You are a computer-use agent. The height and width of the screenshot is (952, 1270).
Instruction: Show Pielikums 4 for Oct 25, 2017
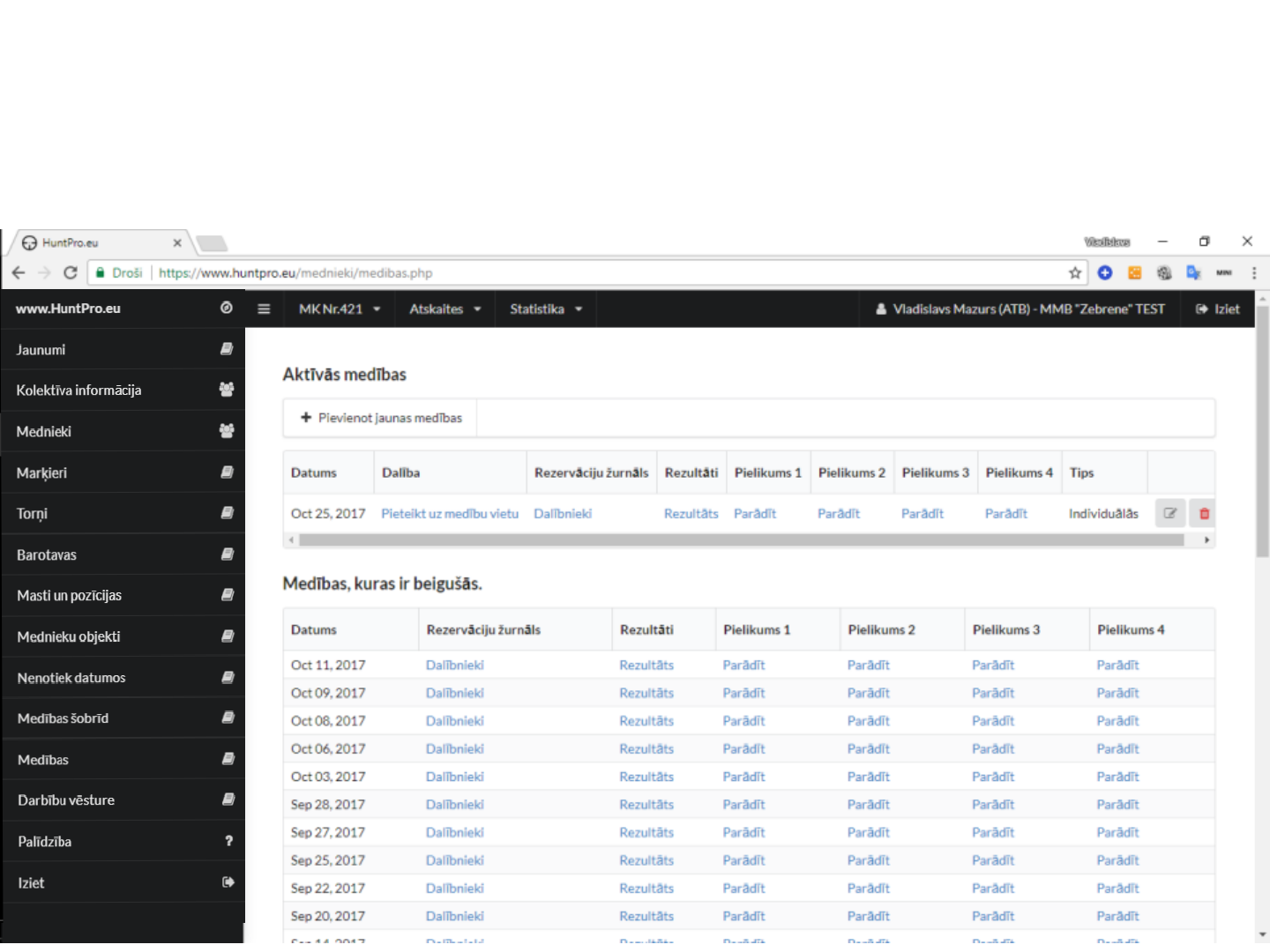(1006, 514)
